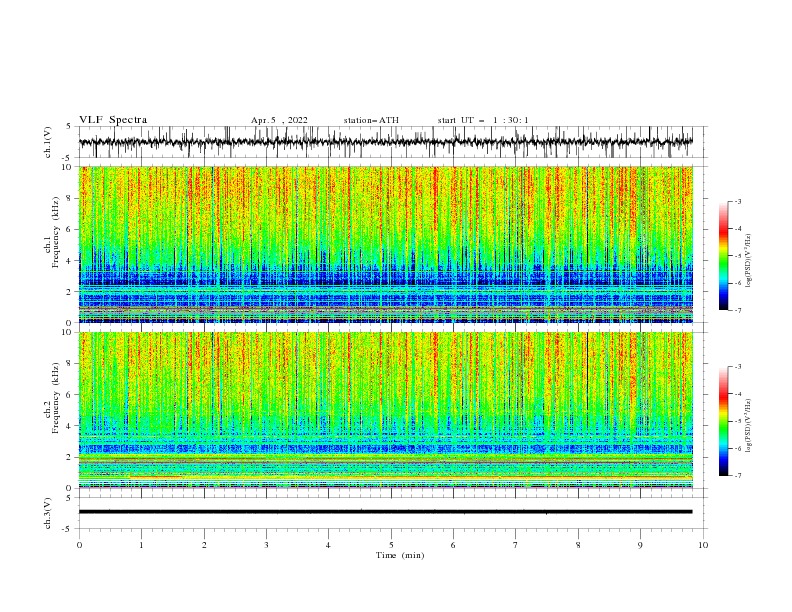The image size is (792, 612).
Task: Click the "-7" tick on the ch.2 colorbar
Action: click(x=738, y=476)
